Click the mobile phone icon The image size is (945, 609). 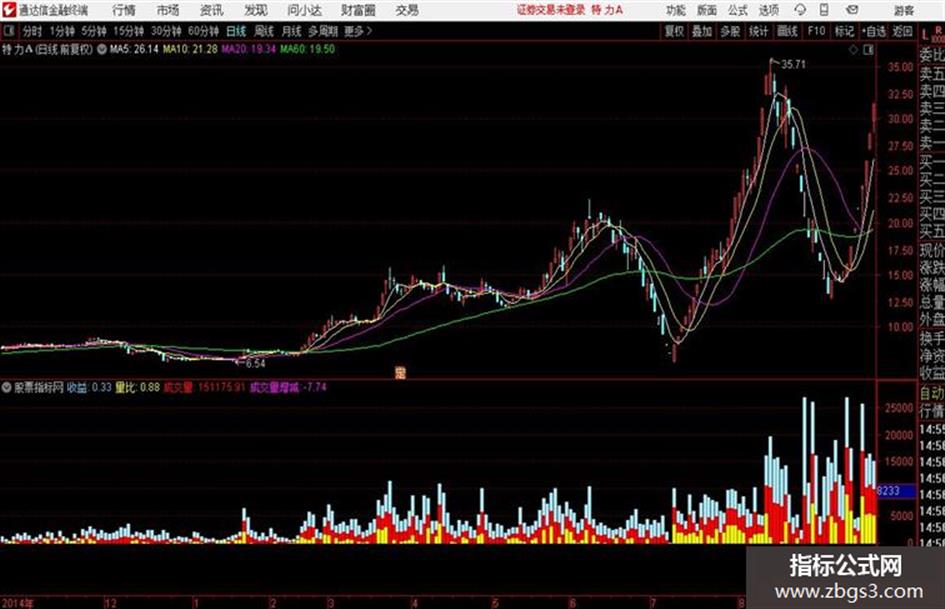pos(824,10)
